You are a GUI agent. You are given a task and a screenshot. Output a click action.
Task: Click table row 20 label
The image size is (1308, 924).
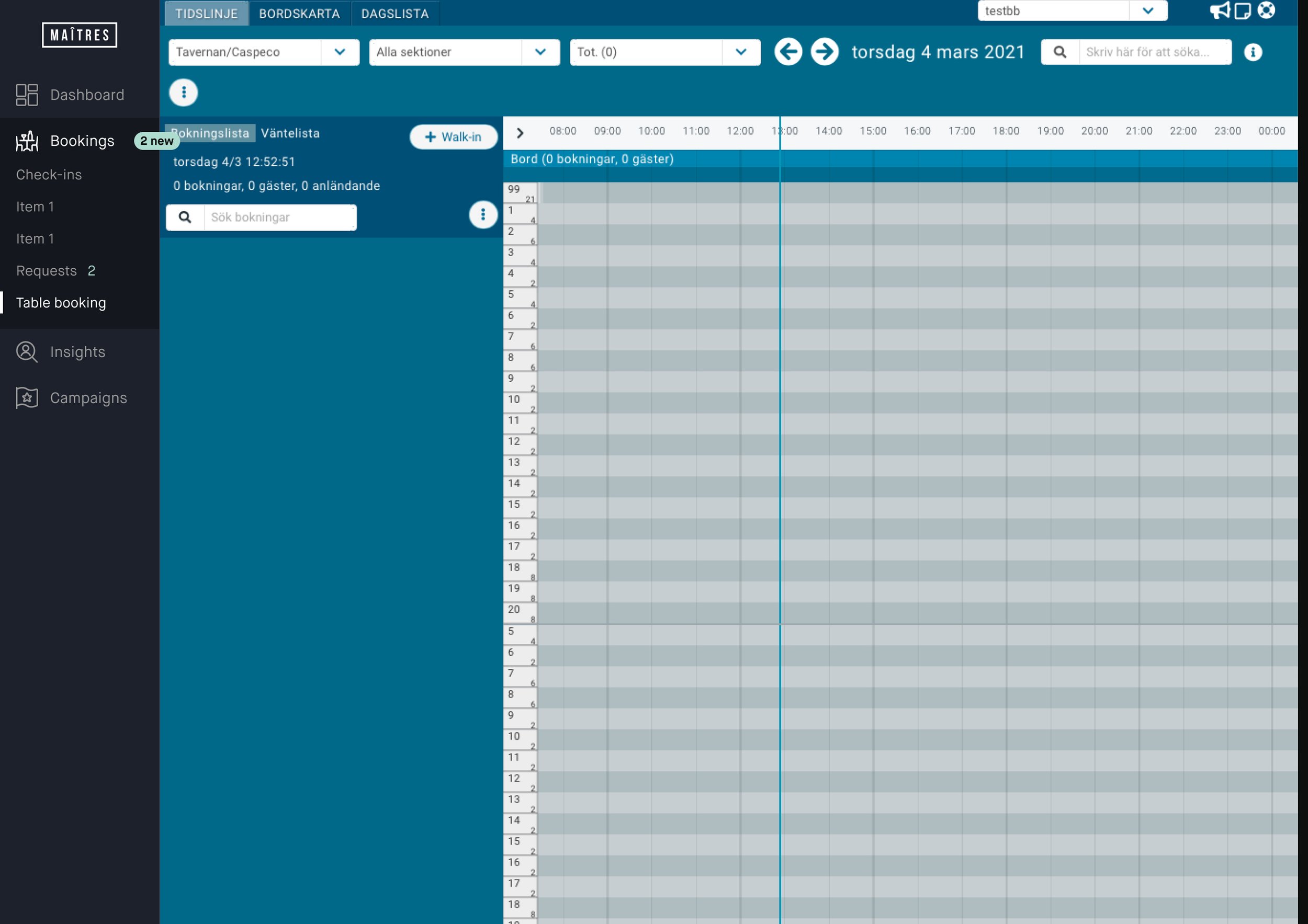[x=520, y=613]
